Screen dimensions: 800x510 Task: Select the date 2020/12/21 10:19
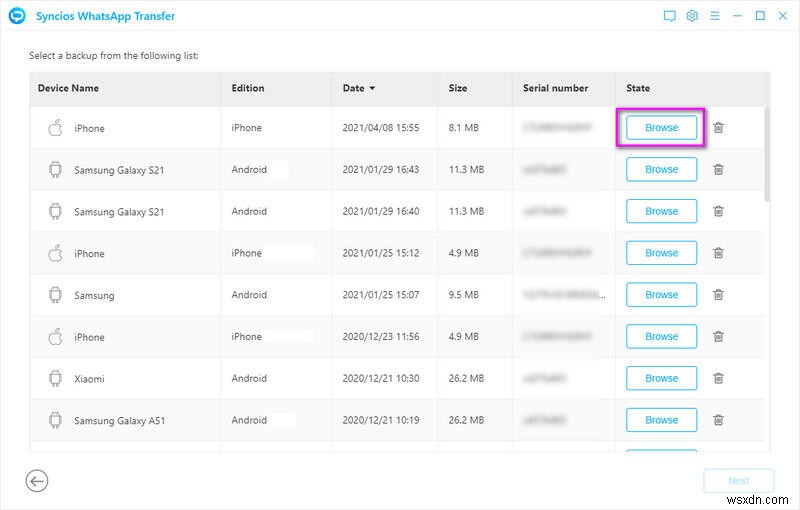381,420
